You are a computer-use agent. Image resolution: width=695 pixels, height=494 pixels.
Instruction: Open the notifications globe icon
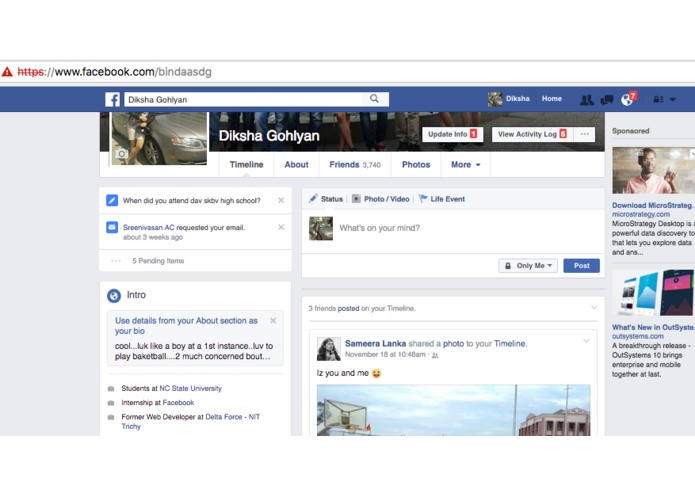pyautogui.click(x=627, y=99)
